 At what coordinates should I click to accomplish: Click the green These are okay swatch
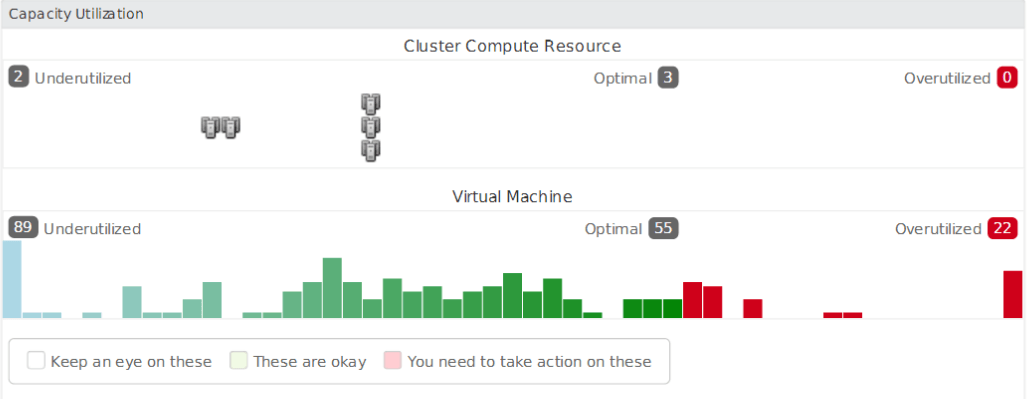pos(239,360)
